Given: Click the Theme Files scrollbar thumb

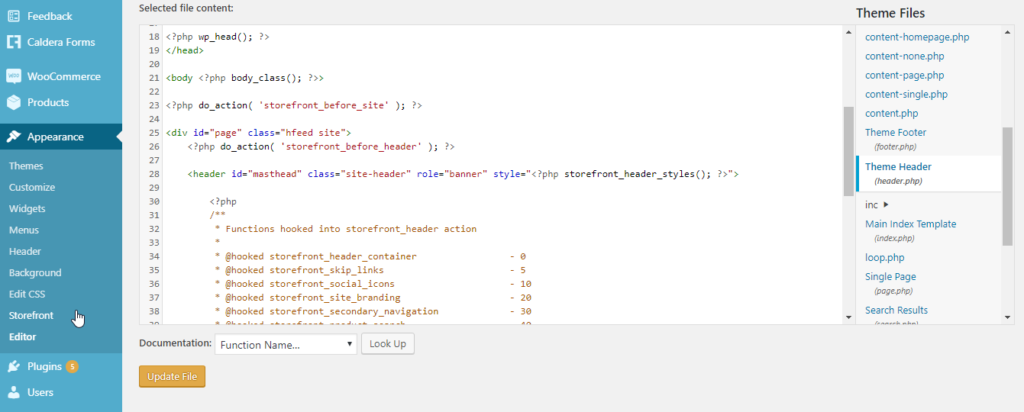Looking at the screenshot, I should click(1007, 186).
